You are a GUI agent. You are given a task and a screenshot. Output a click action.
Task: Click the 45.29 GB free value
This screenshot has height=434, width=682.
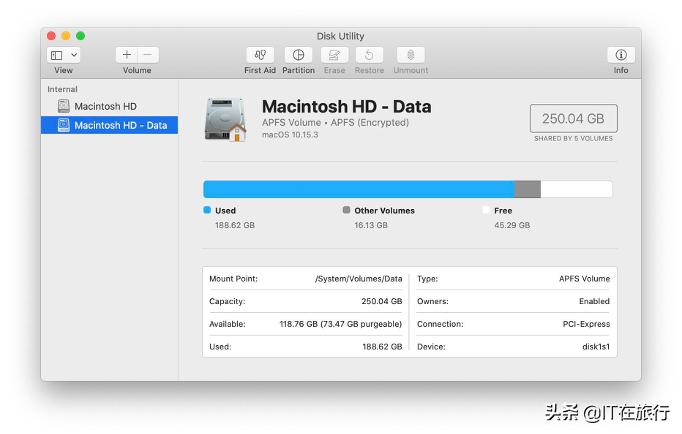512,225
